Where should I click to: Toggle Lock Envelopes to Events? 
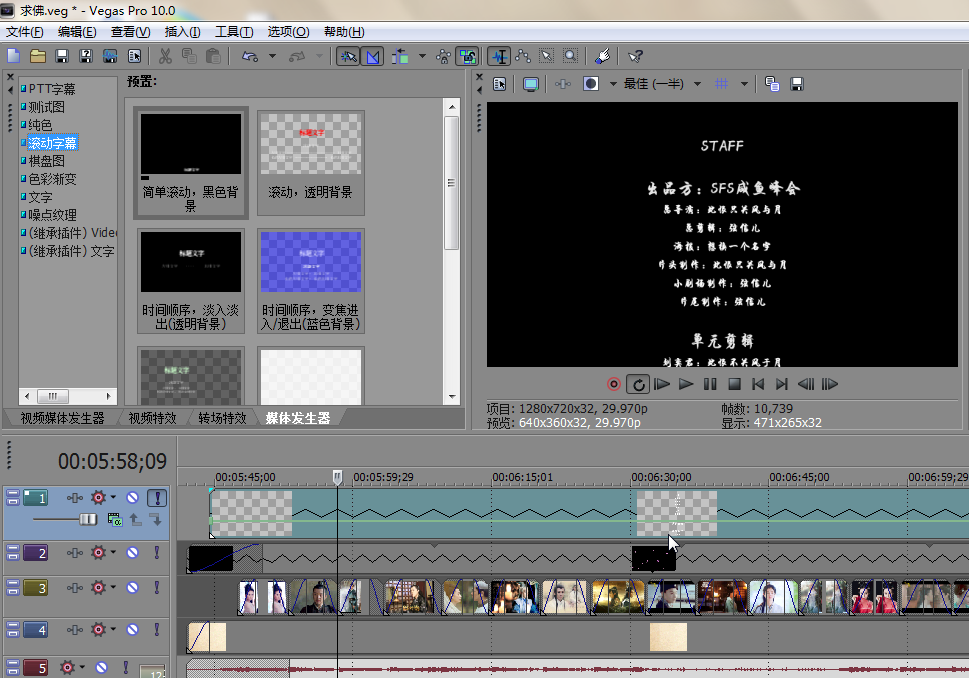443,56
